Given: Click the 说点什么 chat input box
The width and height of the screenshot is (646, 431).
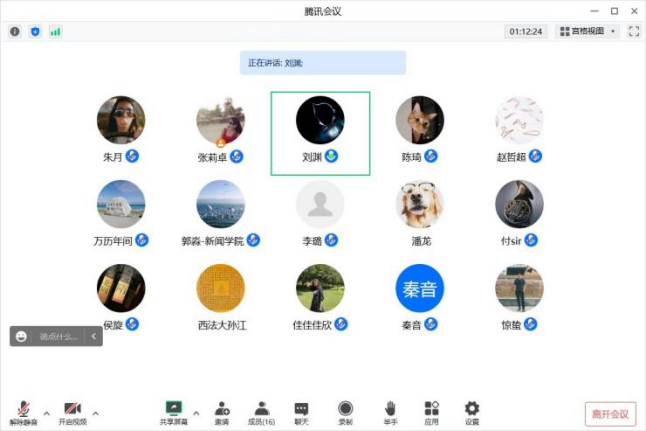Looking at the screenshot, I should pos(58,337).
